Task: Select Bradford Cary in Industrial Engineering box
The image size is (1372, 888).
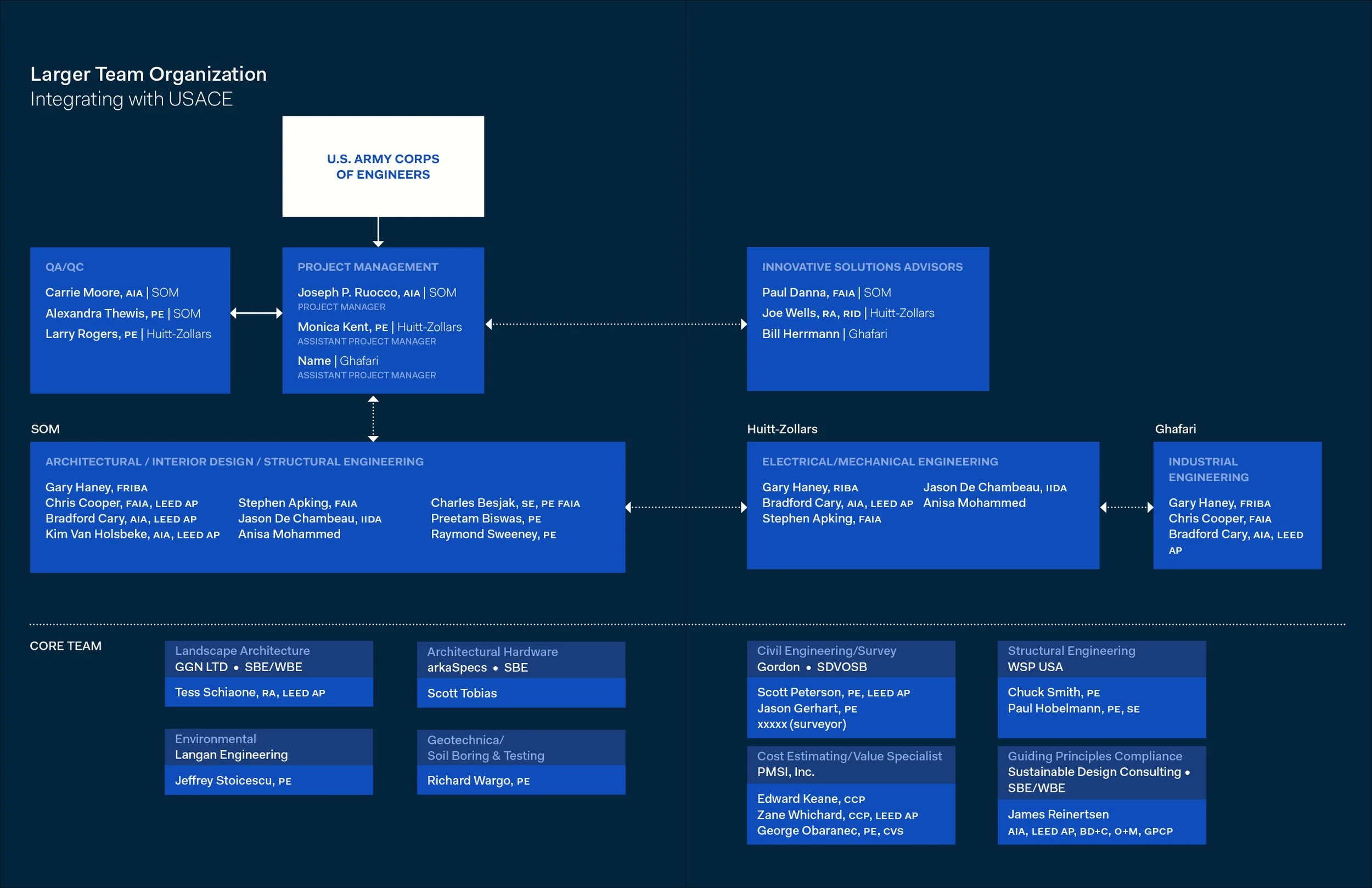Action: 1236,542
